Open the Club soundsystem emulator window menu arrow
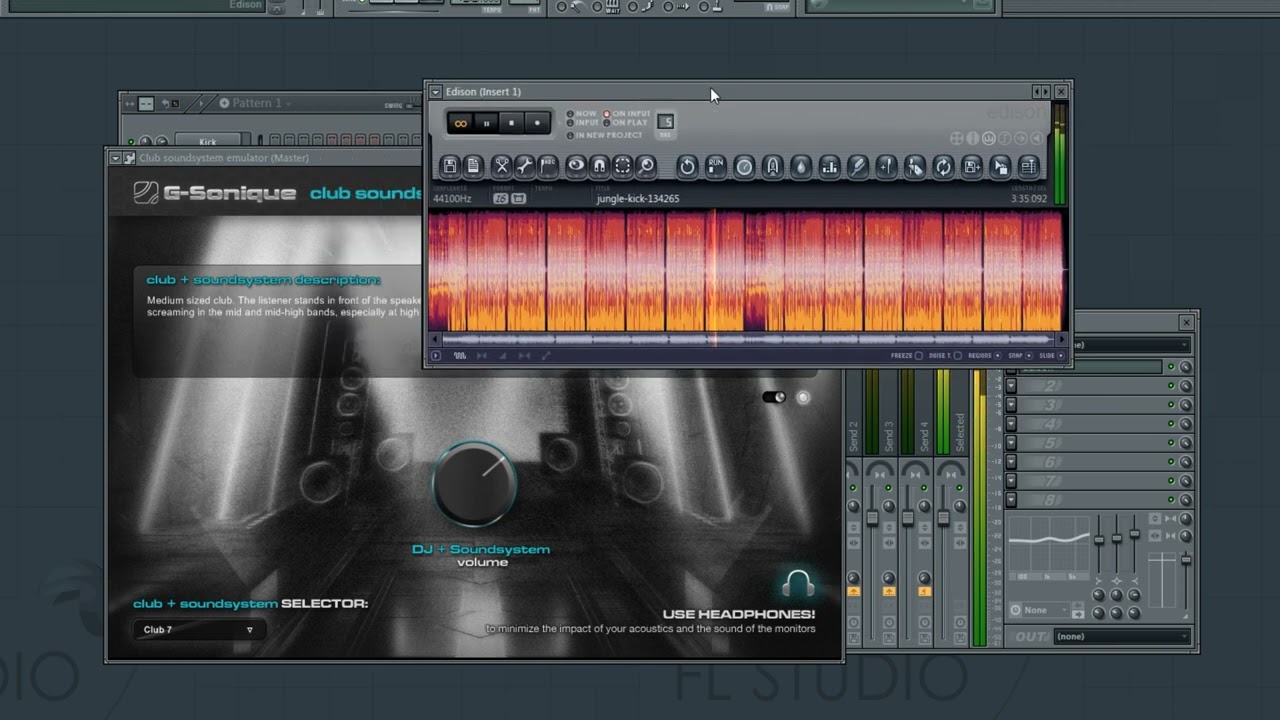Viewport: 1280px width, 720px height. pos(115,158)
